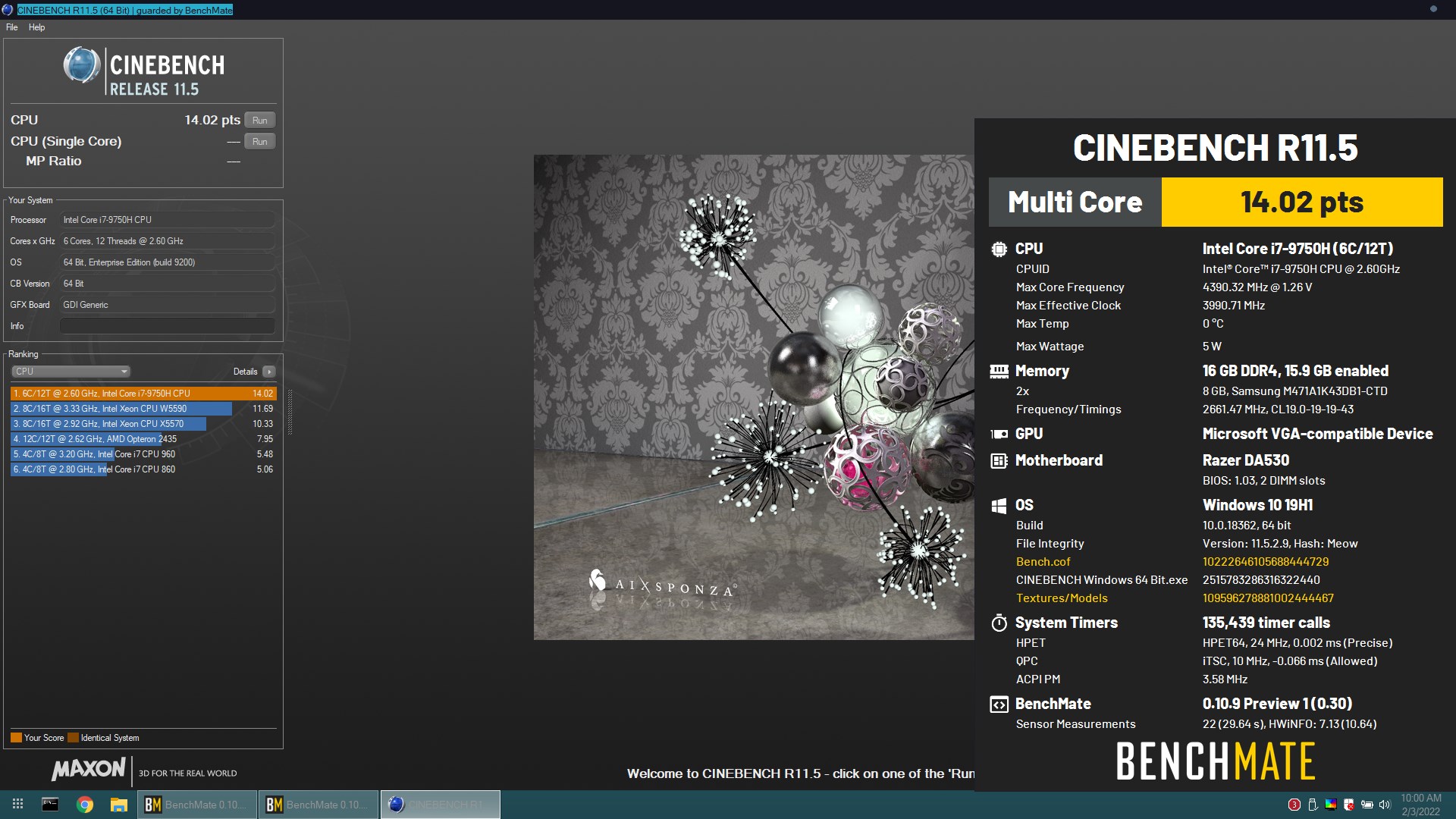Click the rendered benchmark scene image

point(754,397)
